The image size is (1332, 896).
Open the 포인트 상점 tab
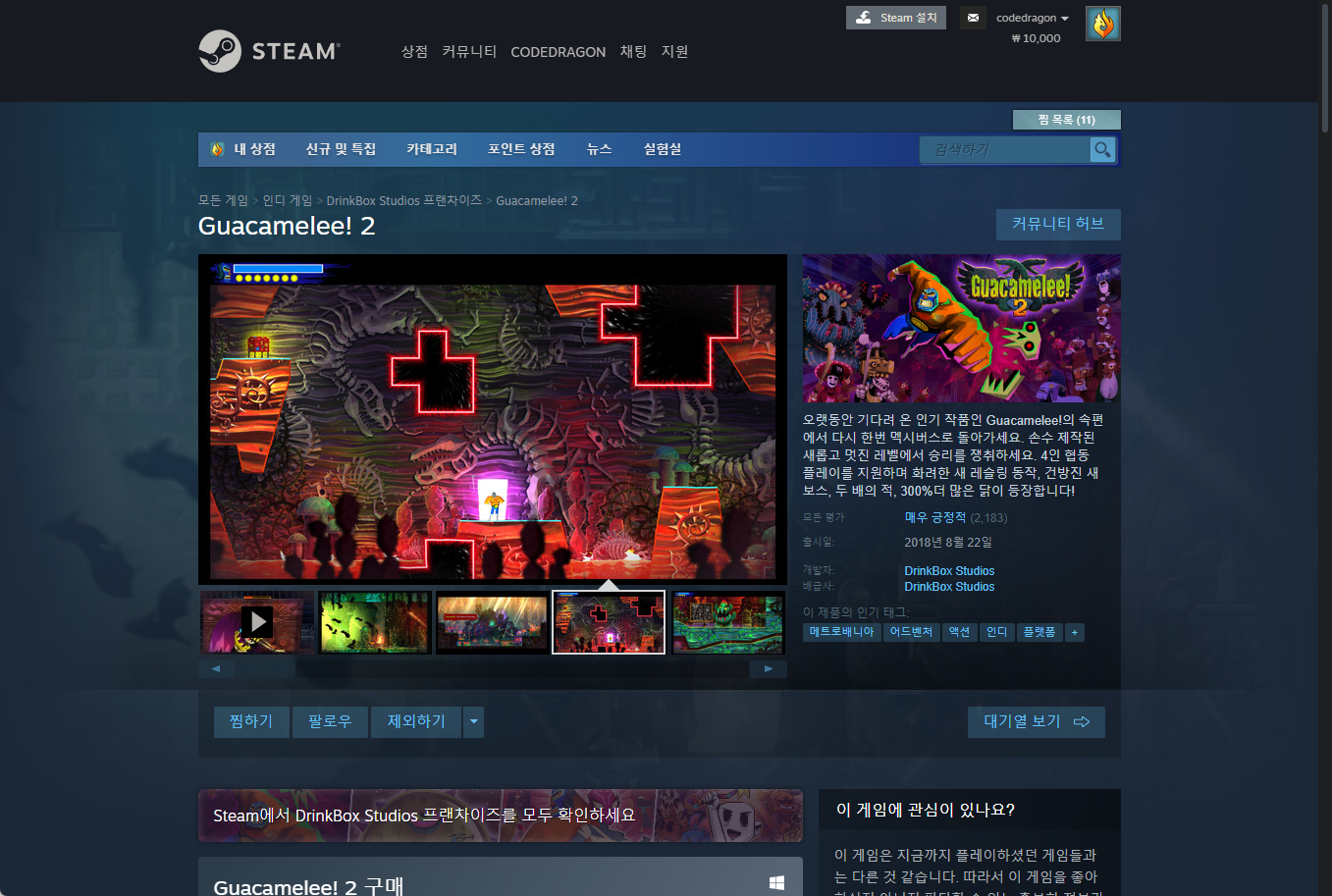tap(521, 149)
